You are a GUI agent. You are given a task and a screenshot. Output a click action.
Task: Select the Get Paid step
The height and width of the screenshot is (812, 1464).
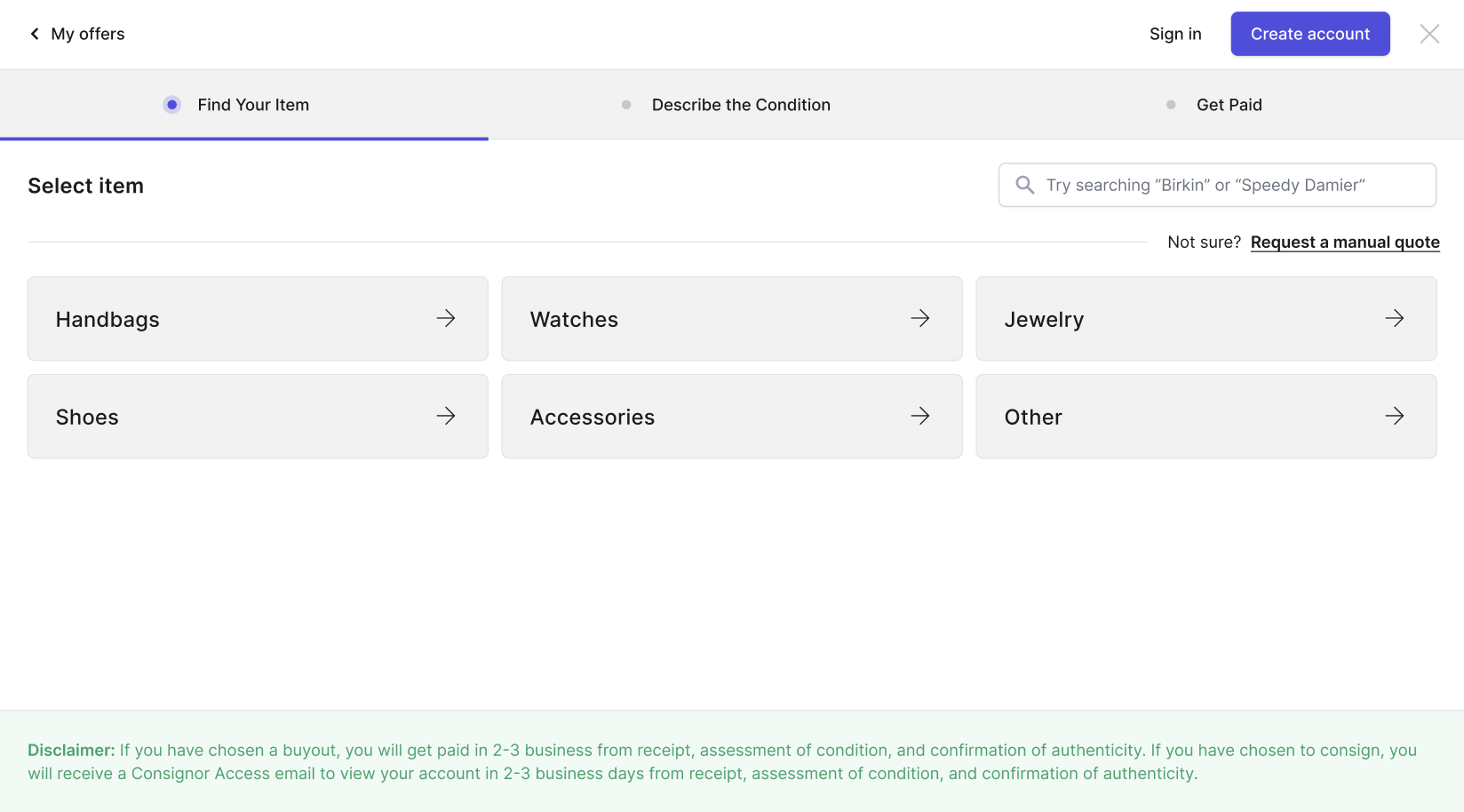click(x=1229, y=105)
